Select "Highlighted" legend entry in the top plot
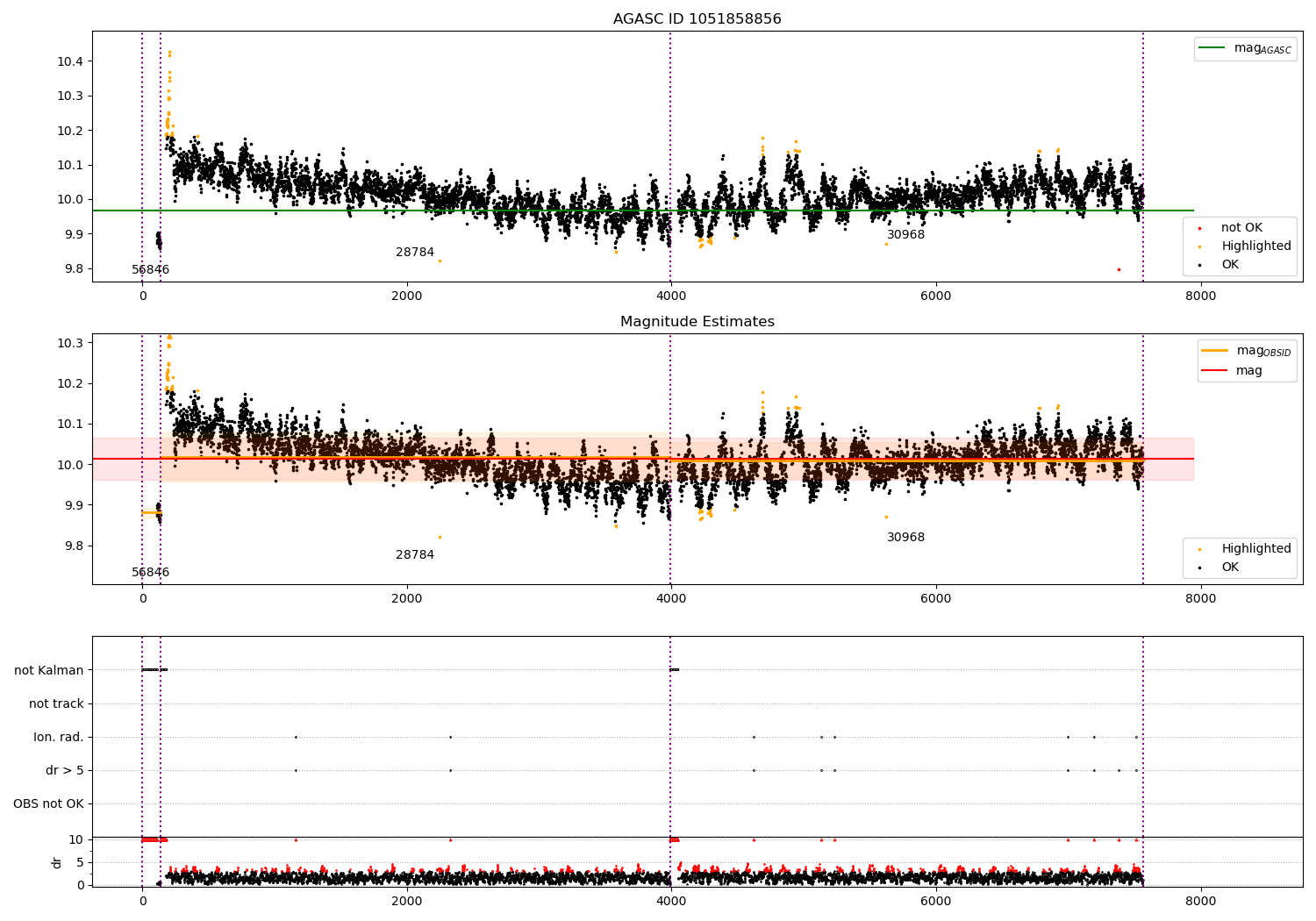 pos(1245,246)
